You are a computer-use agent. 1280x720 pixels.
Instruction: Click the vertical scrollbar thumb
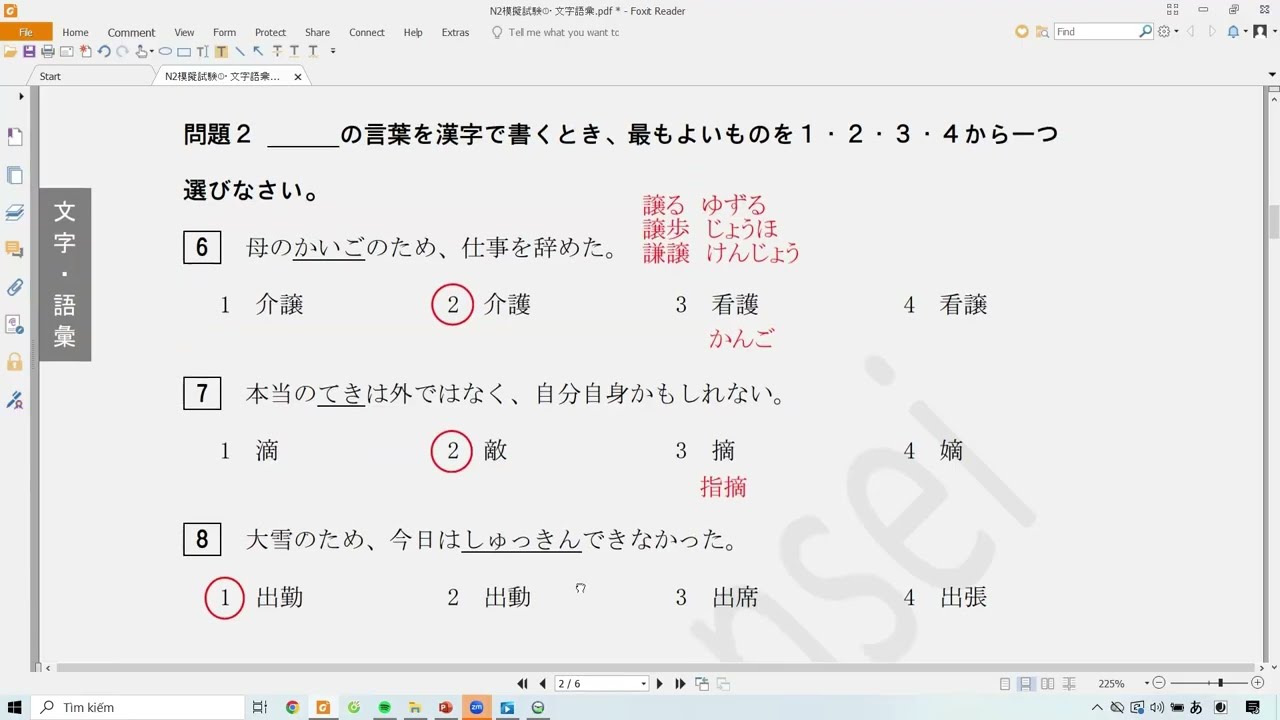click(1273, 222)
